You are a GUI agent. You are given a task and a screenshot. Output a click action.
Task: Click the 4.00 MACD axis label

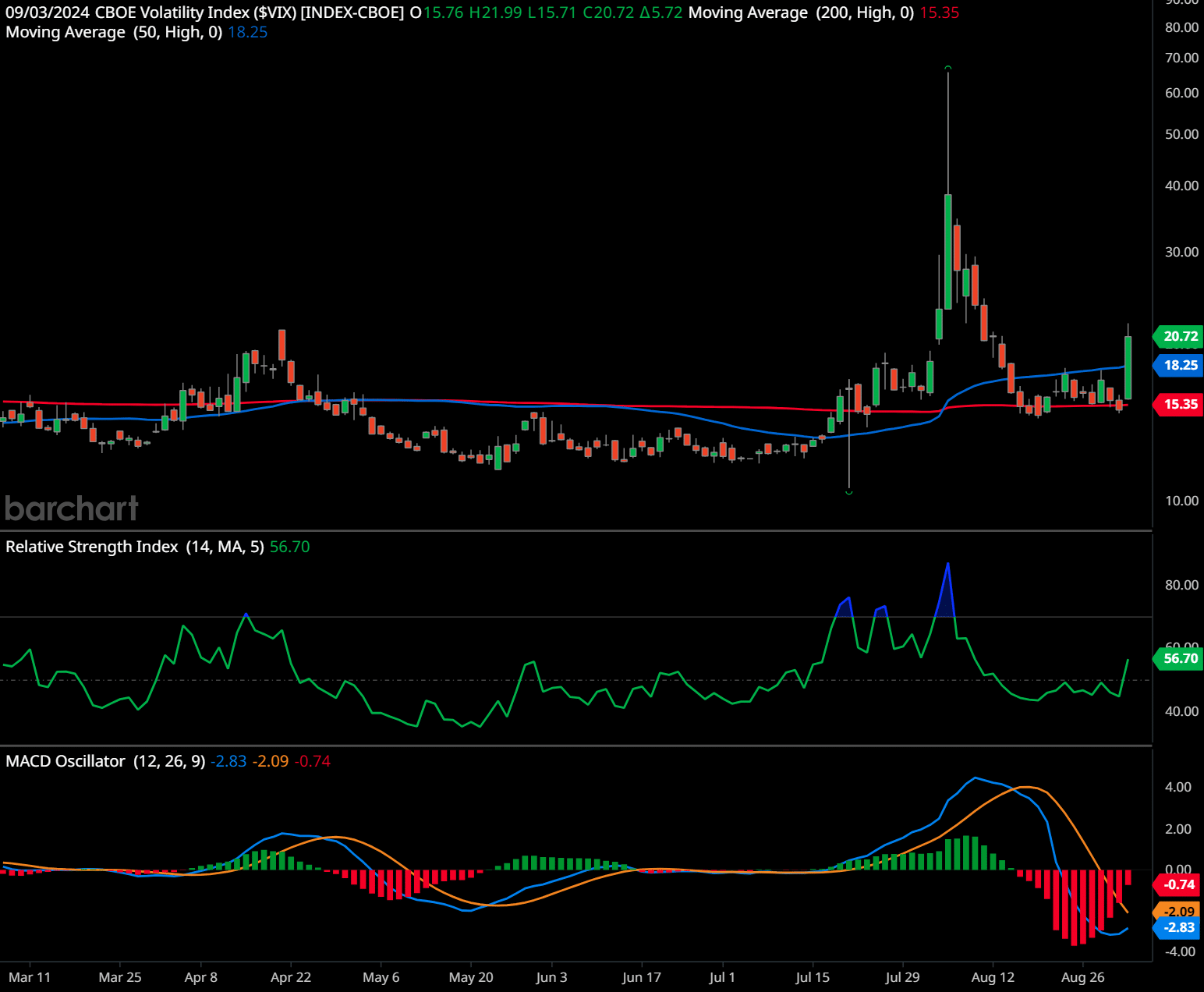(x=1178, y=787)
